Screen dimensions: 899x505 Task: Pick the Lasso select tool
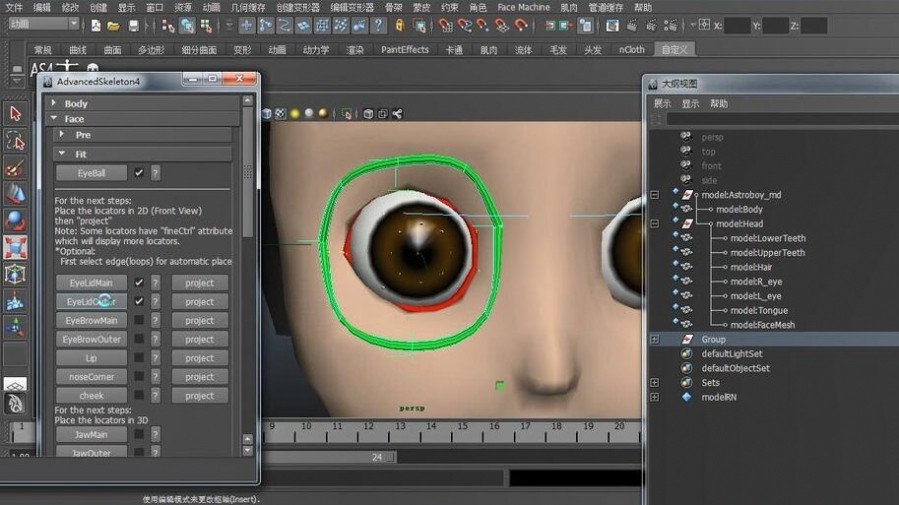[15, 141]
